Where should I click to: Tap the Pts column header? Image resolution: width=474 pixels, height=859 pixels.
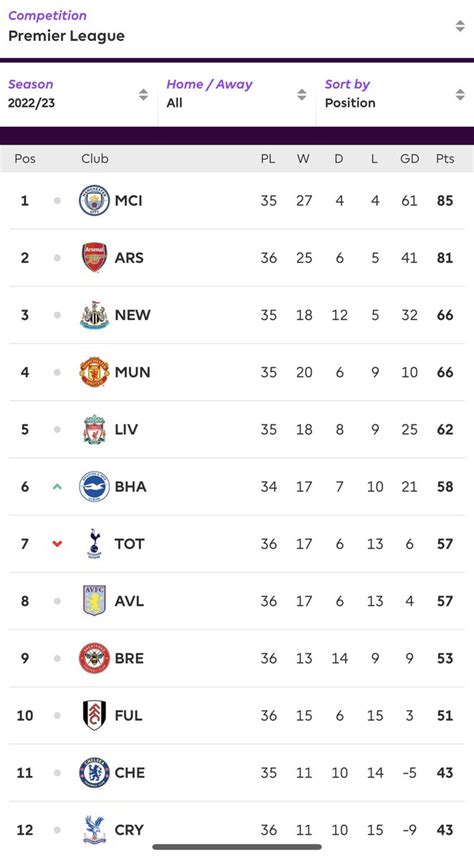tap(445, 159)
